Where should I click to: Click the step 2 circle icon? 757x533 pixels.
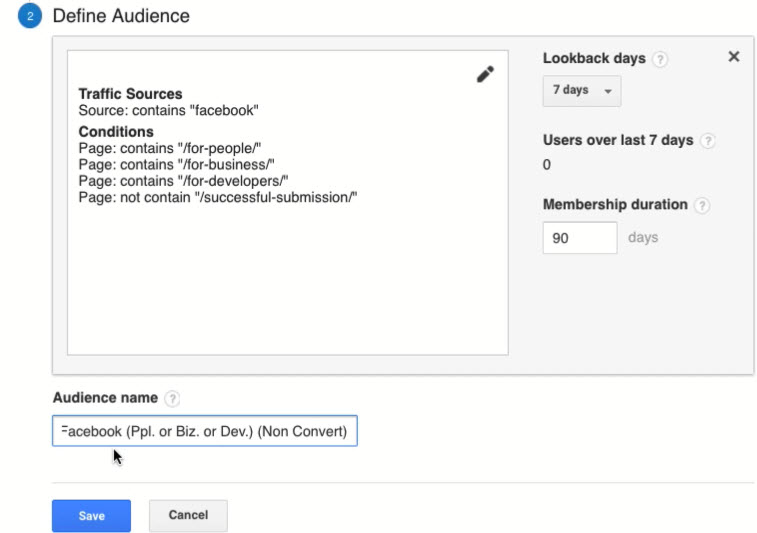[x=30, y=16]
